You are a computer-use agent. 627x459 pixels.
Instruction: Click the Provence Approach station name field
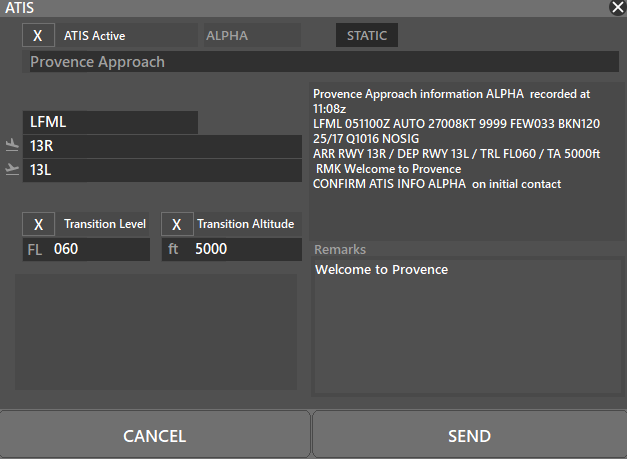pos(324,62)
